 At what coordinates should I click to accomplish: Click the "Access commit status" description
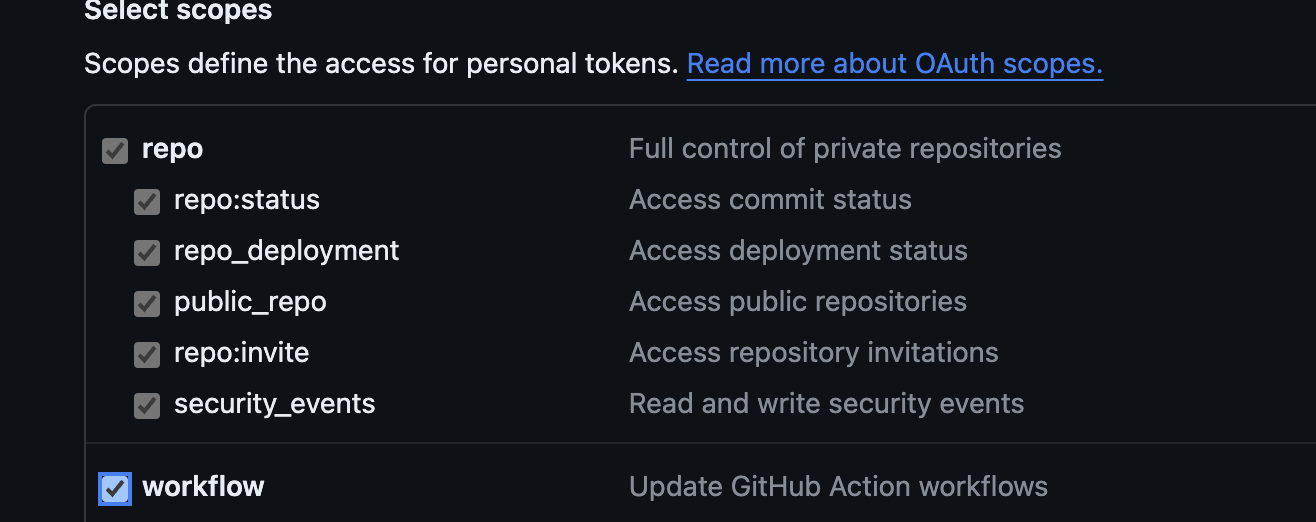click(x=770, y=200)
